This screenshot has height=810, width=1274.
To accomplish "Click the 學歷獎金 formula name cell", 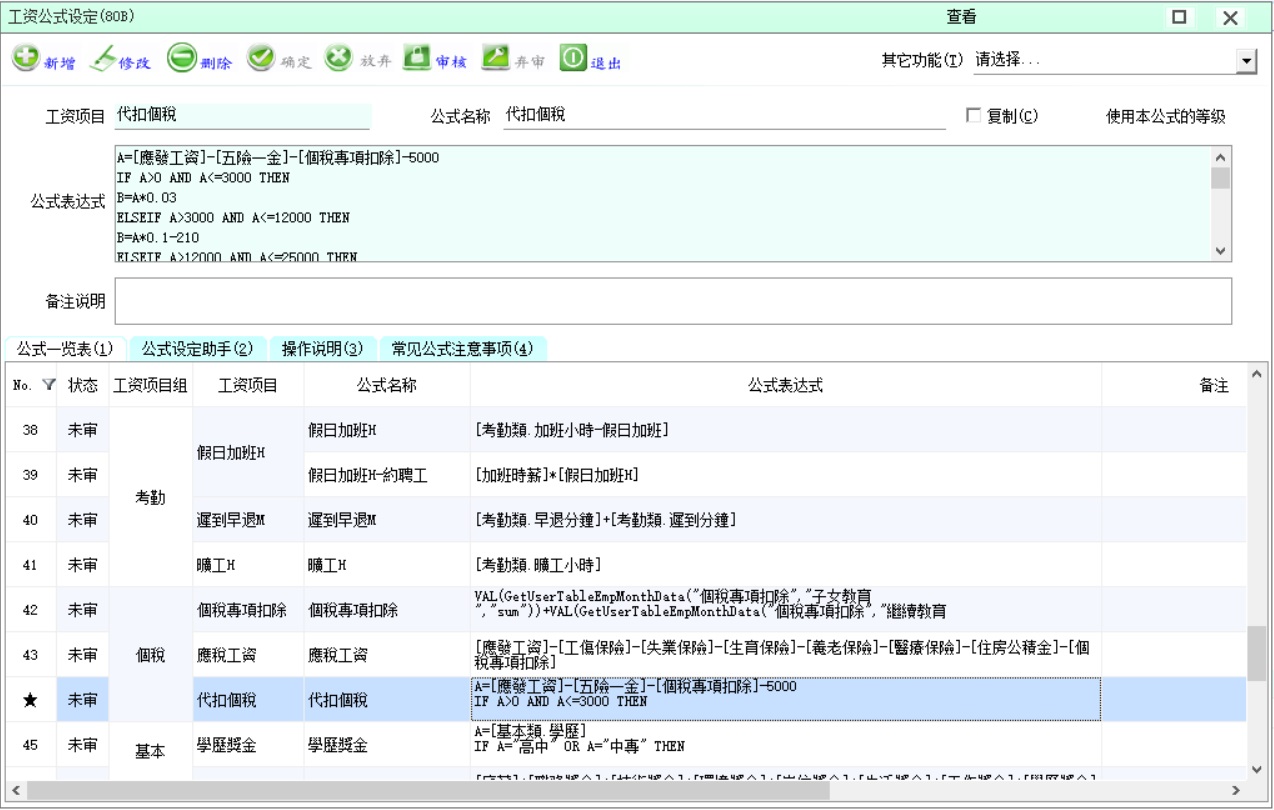I will 386,745.
